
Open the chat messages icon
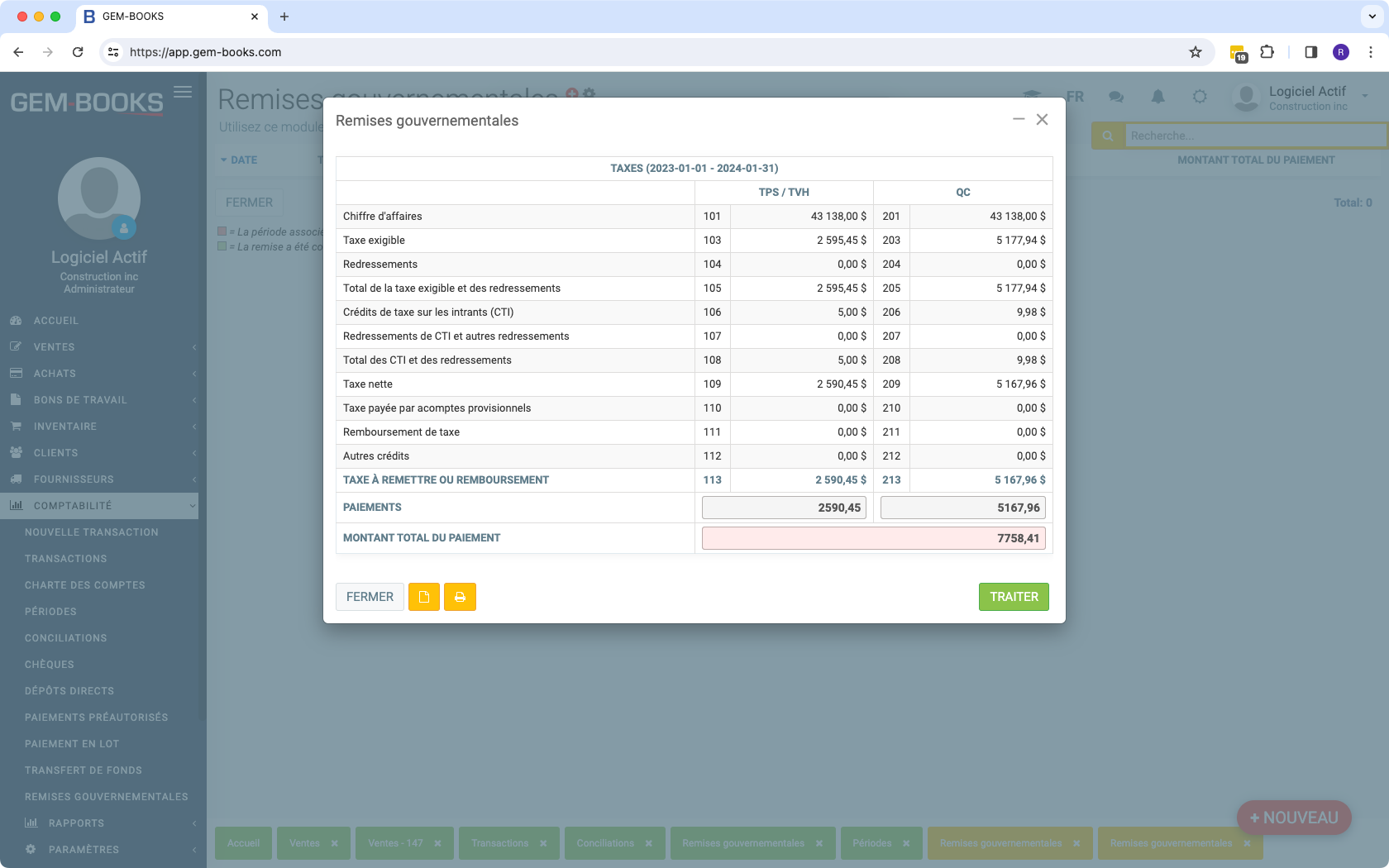click(x=1116, y=97)
